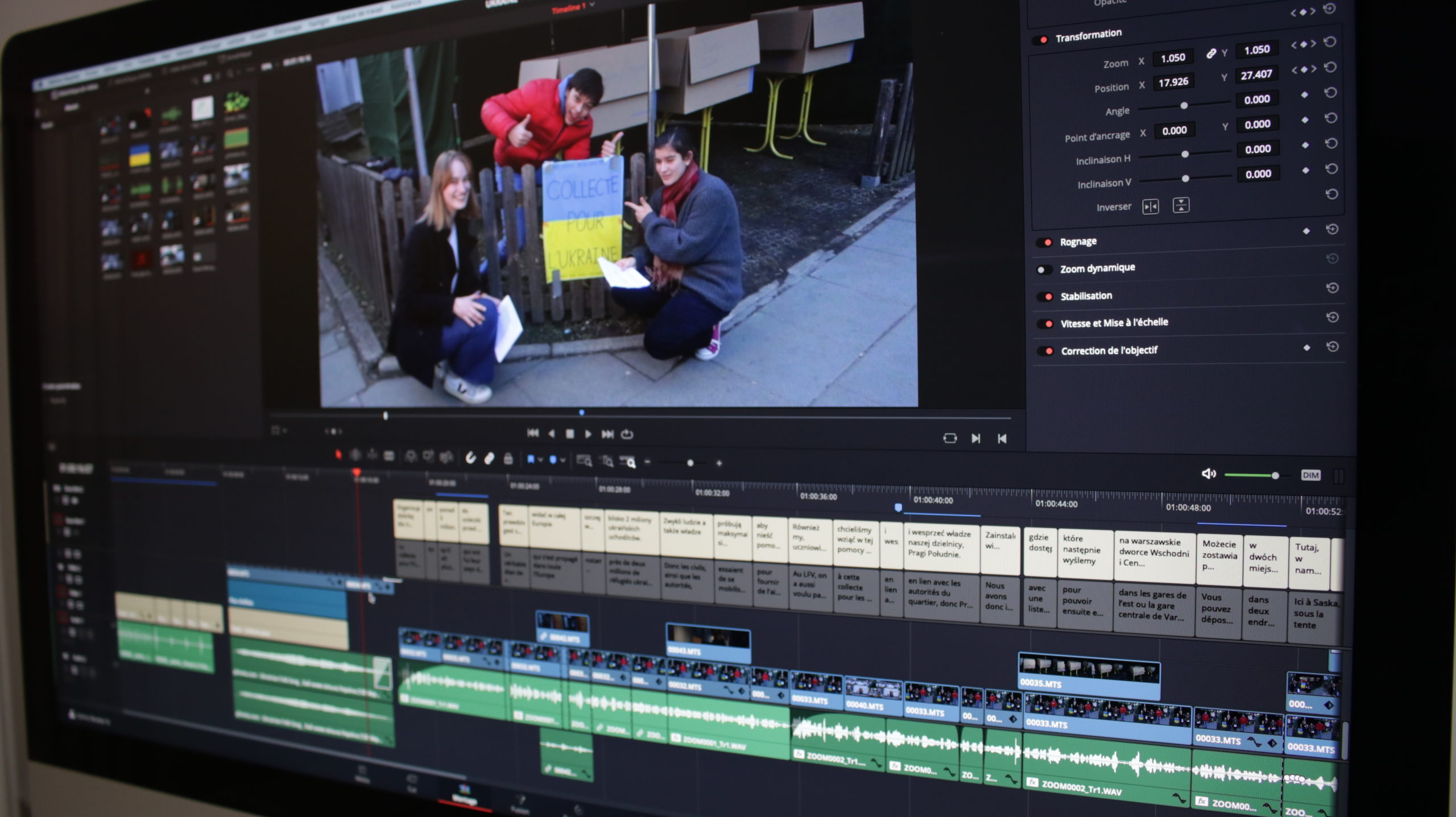1456x817 pixels.
Task: Jump to next clip using viewer icon
Action: tap(976, 438)
